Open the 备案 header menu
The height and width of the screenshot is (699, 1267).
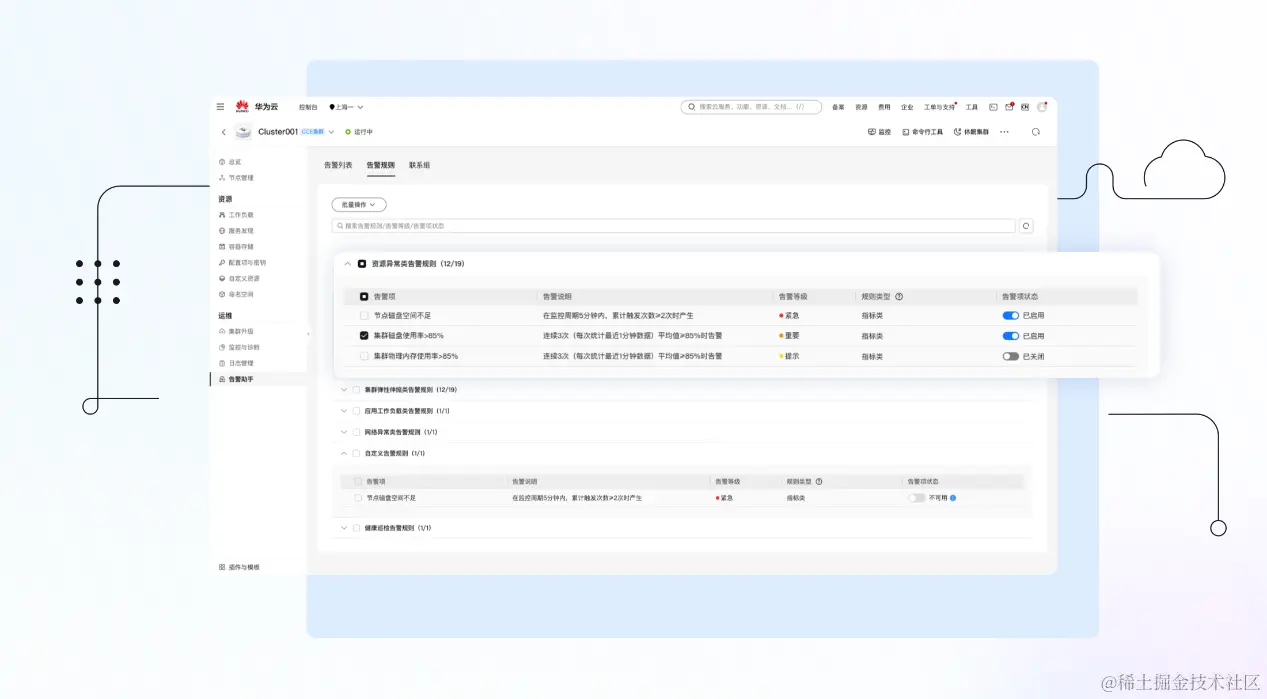(838, 107)
